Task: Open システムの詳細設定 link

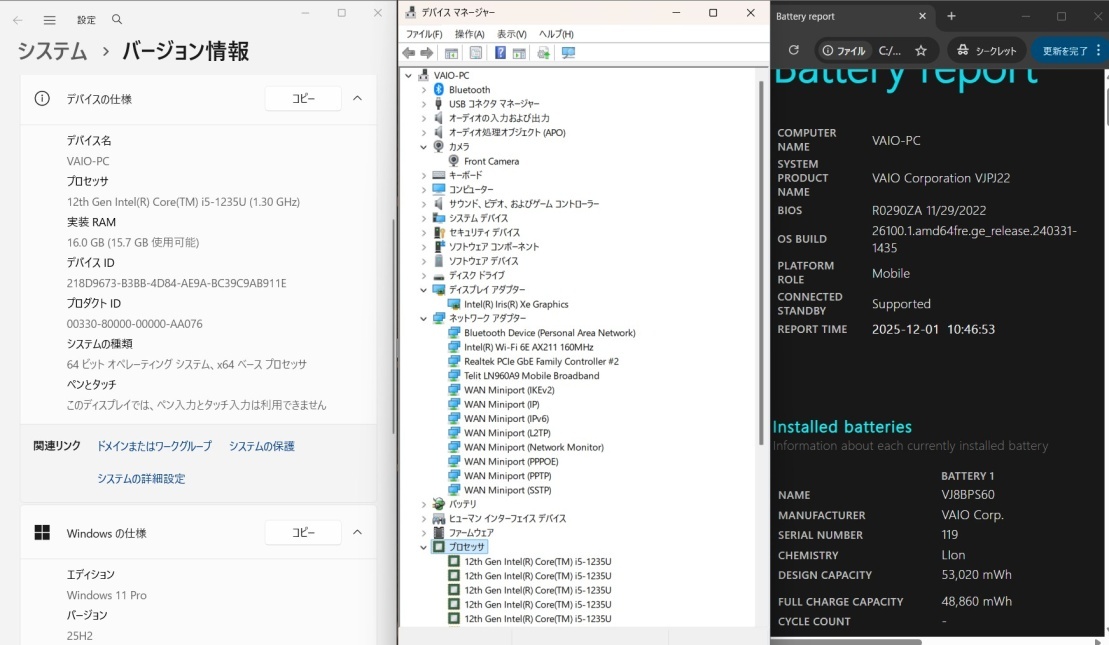Action: [141, 479]
